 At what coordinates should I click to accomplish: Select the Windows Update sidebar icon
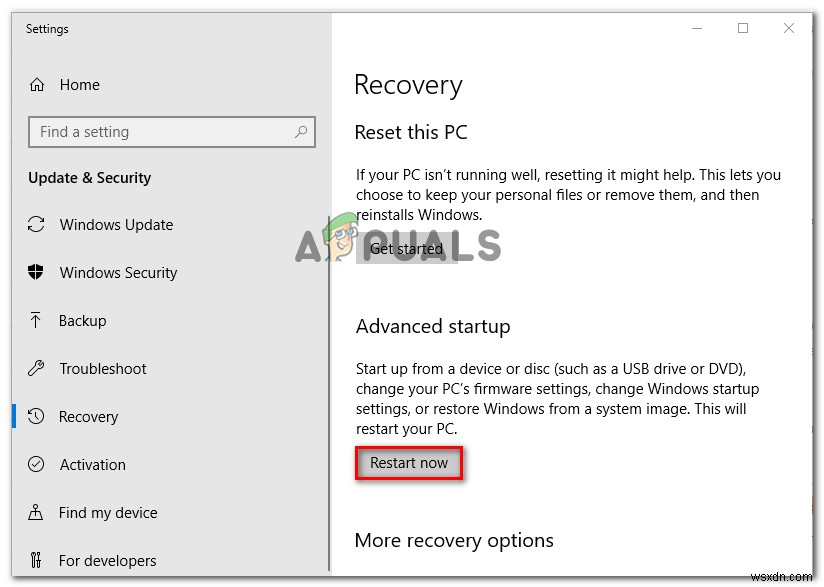[36, 225]
